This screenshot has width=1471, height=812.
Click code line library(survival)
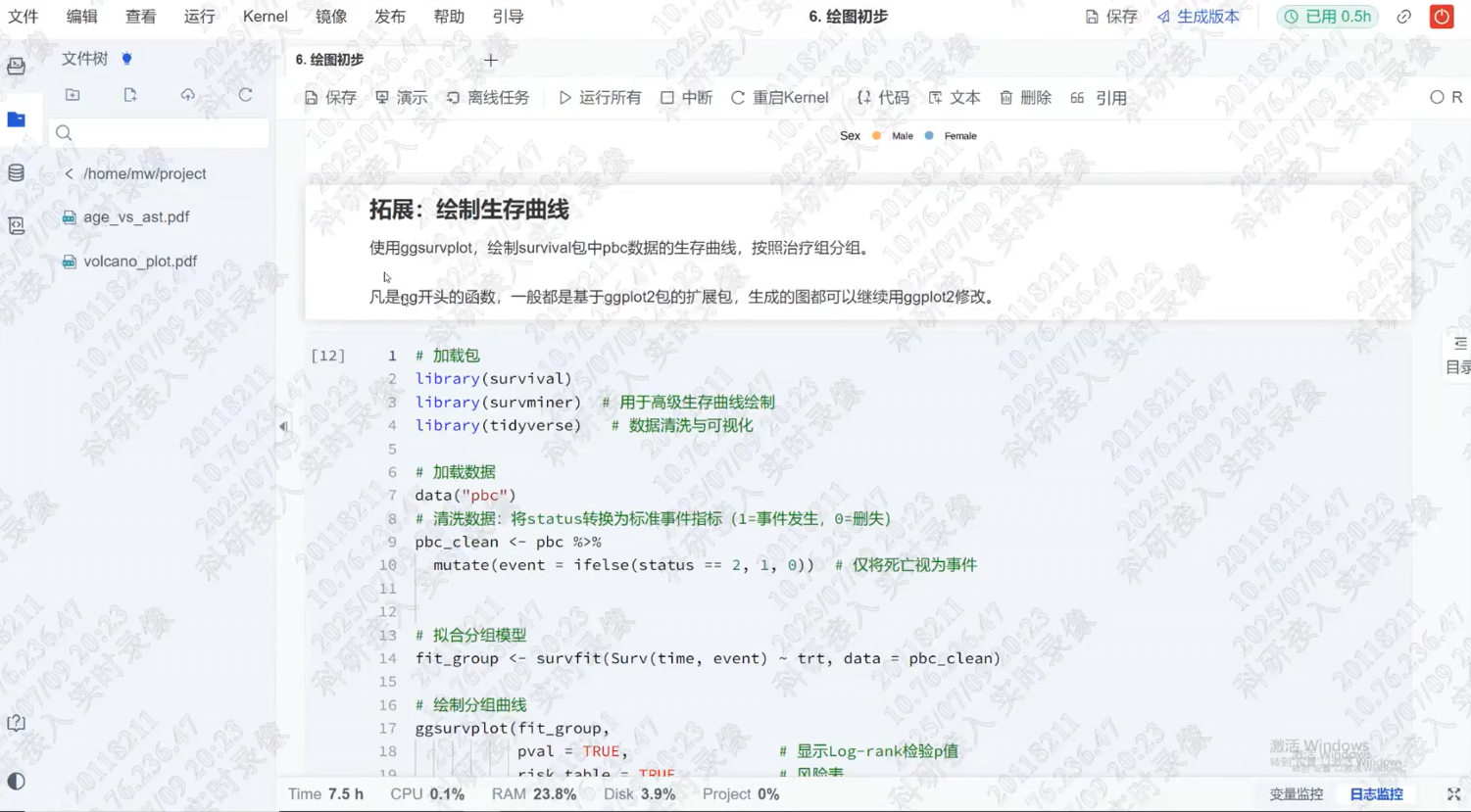pyautogui.click(x=493, y=379)
